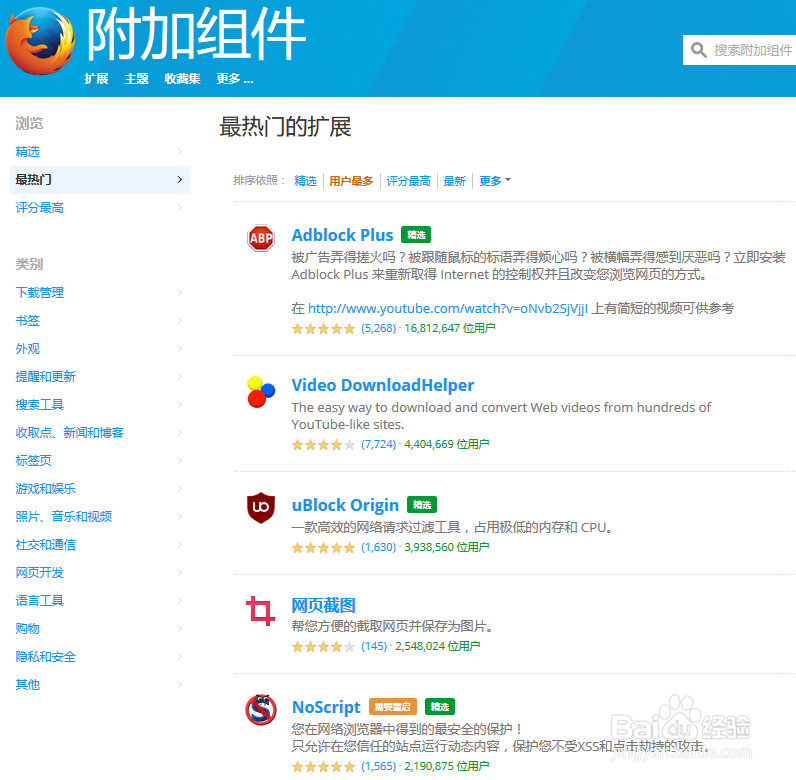Image resolution: width=796 pixels, height=780 pixels.
Task: Open the 提醒和更新 category
Action: pyautogui.click(x=45, y=376)
